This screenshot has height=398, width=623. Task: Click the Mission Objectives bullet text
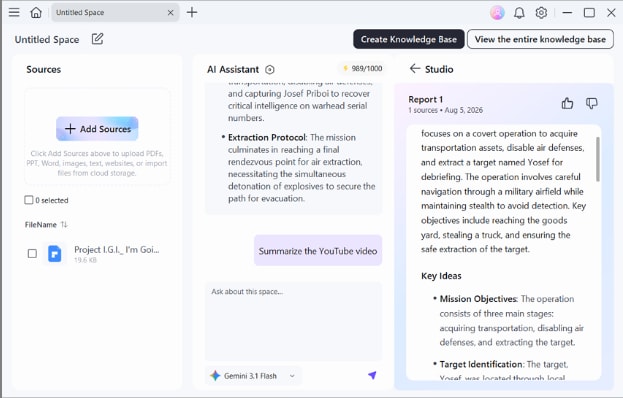(x=509, y=321)
